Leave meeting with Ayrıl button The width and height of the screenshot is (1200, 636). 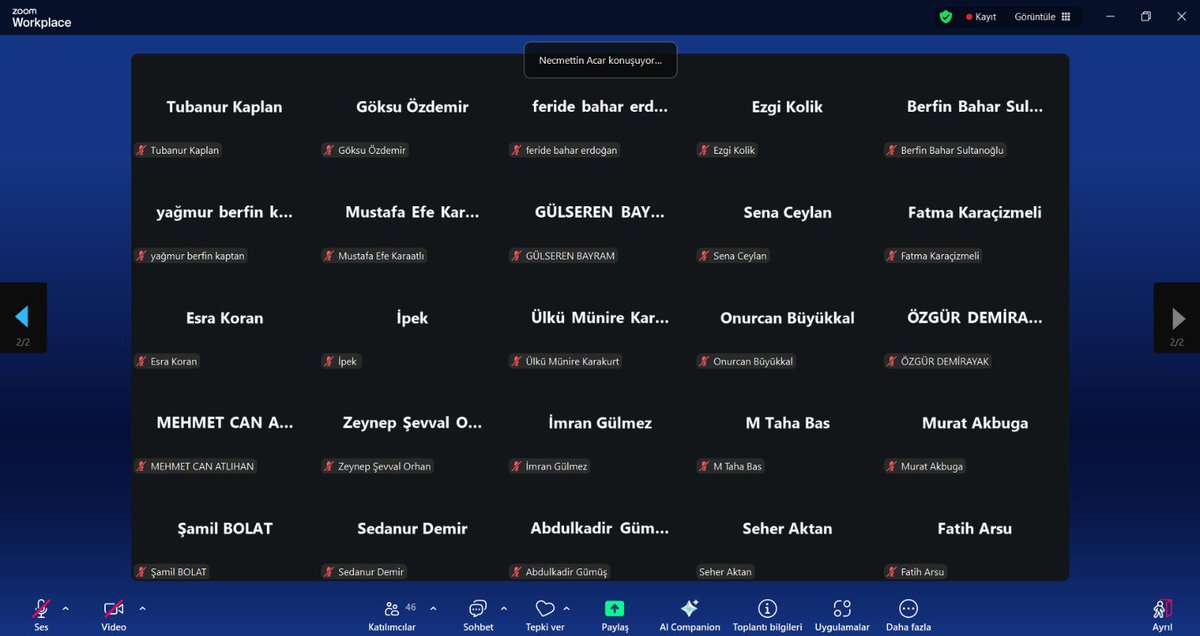coord(1162,615)
